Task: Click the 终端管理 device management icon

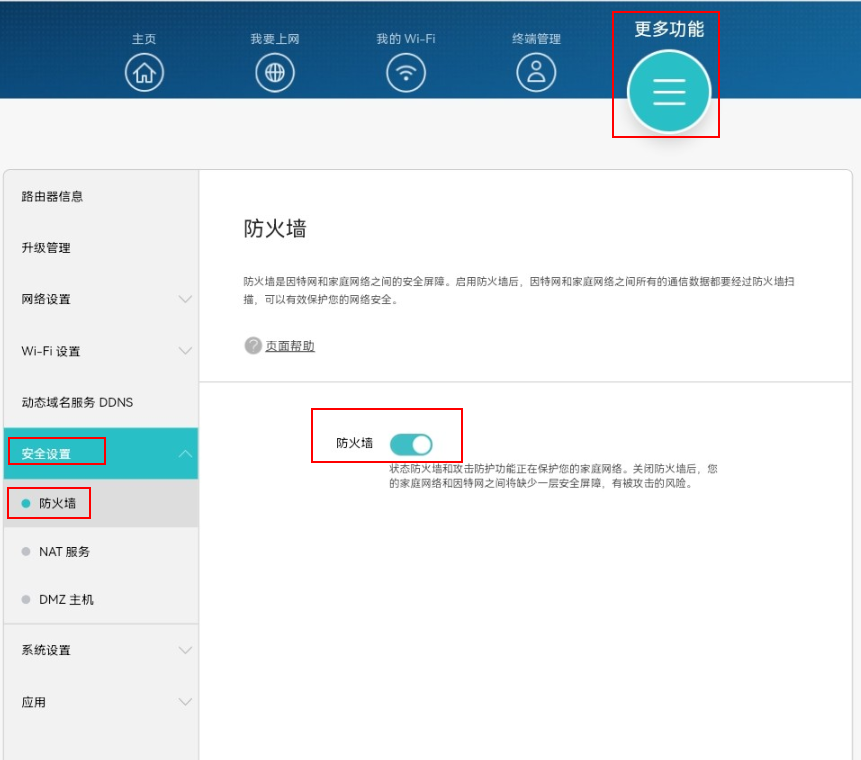Action: click(536, 72)
